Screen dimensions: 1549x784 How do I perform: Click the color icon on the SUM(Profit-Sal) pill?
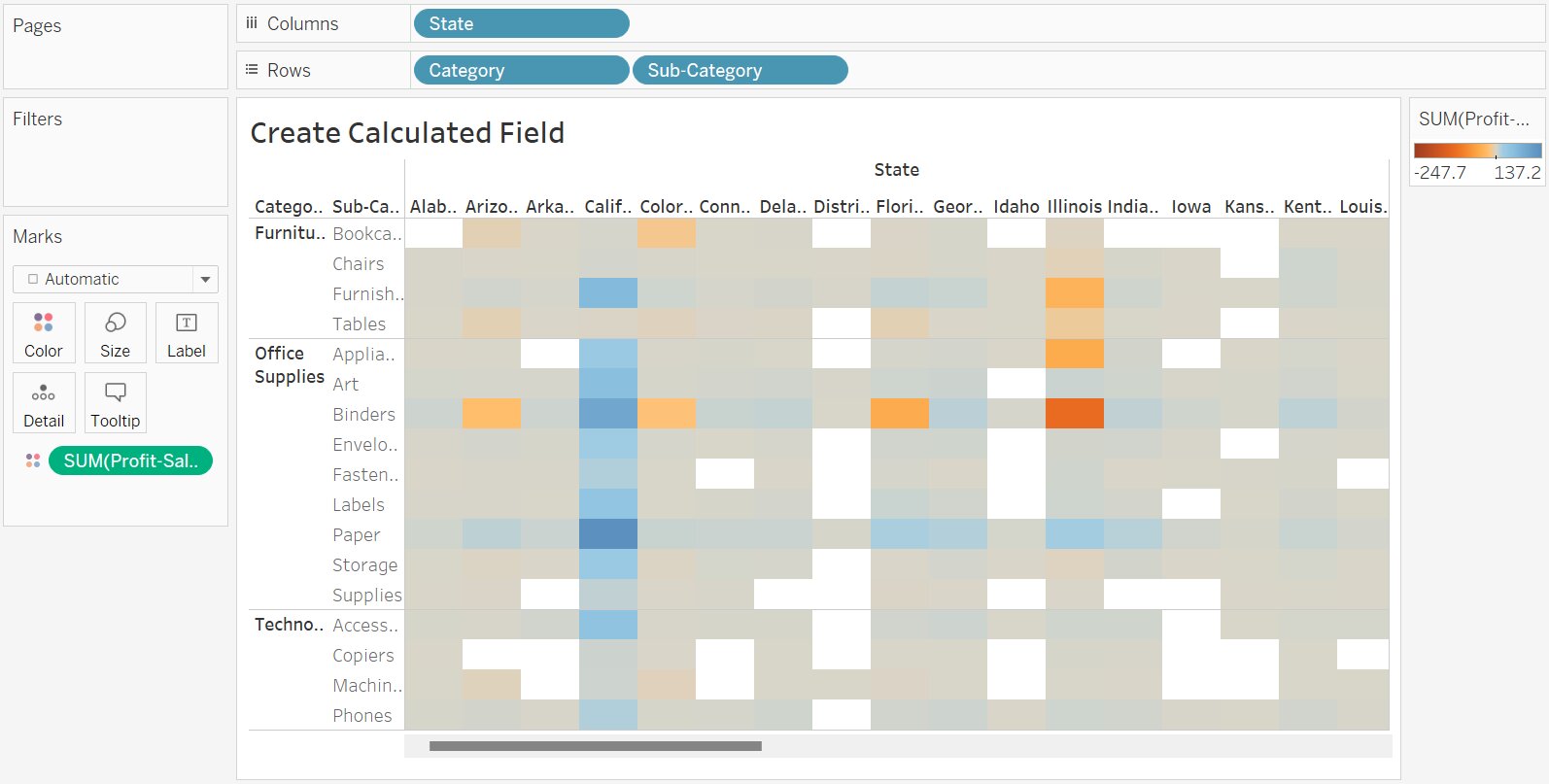click(x=32, y=460)
